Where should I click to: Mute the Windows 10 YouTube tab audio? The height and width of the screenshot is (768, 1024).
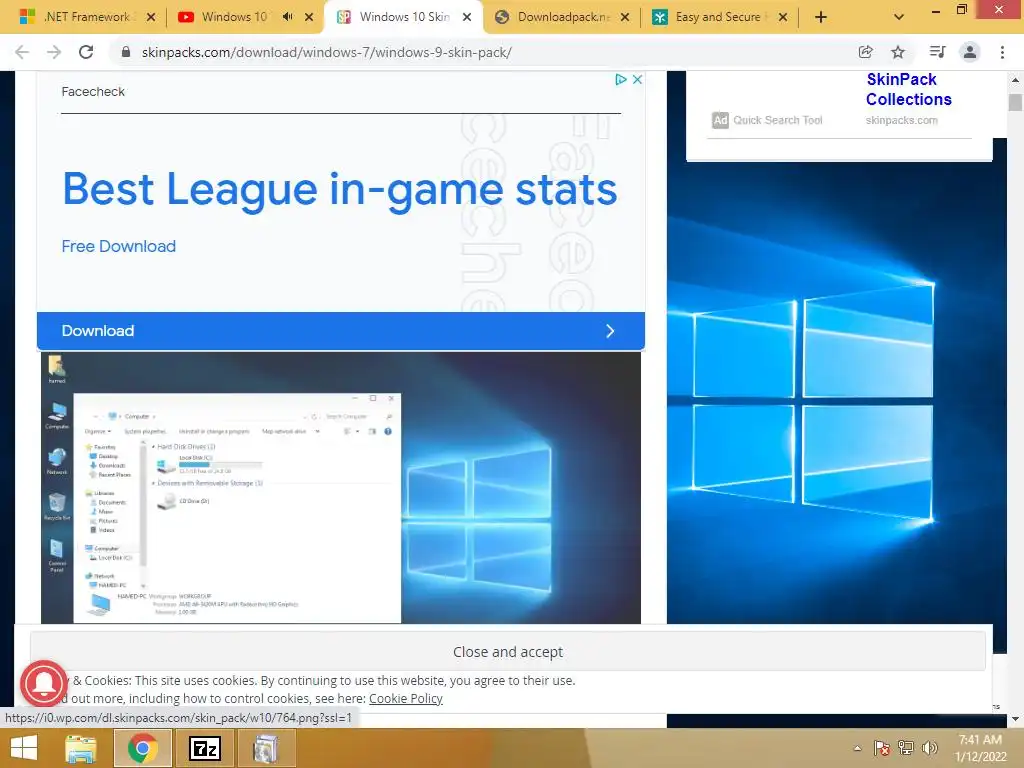coord(287,17)
